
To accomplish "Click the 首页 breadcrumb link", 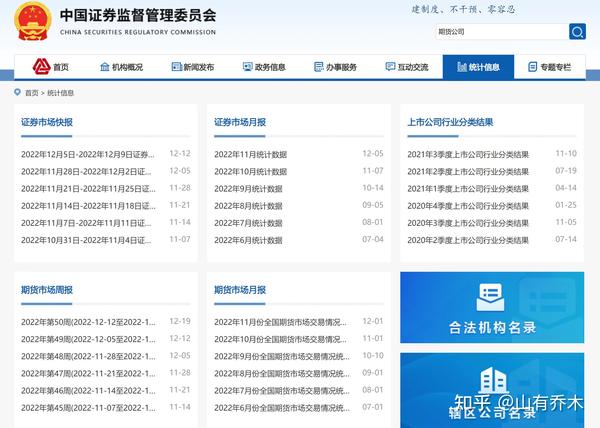I will point(31,93).
